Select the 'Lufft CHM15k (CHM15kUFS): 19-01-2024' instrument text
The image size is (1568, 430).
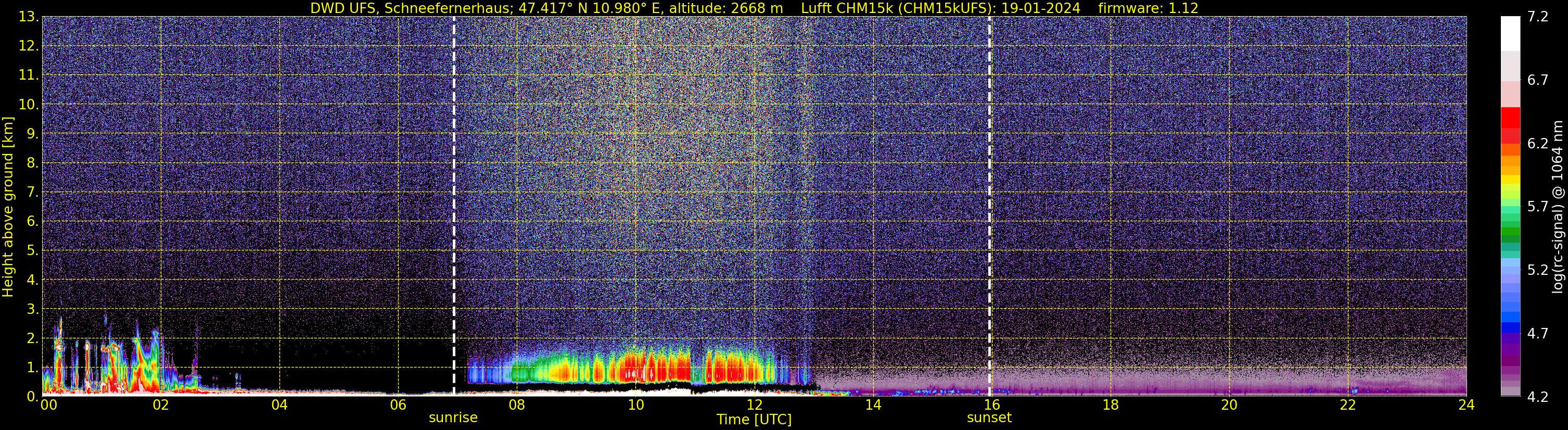(x=940, y=8)
